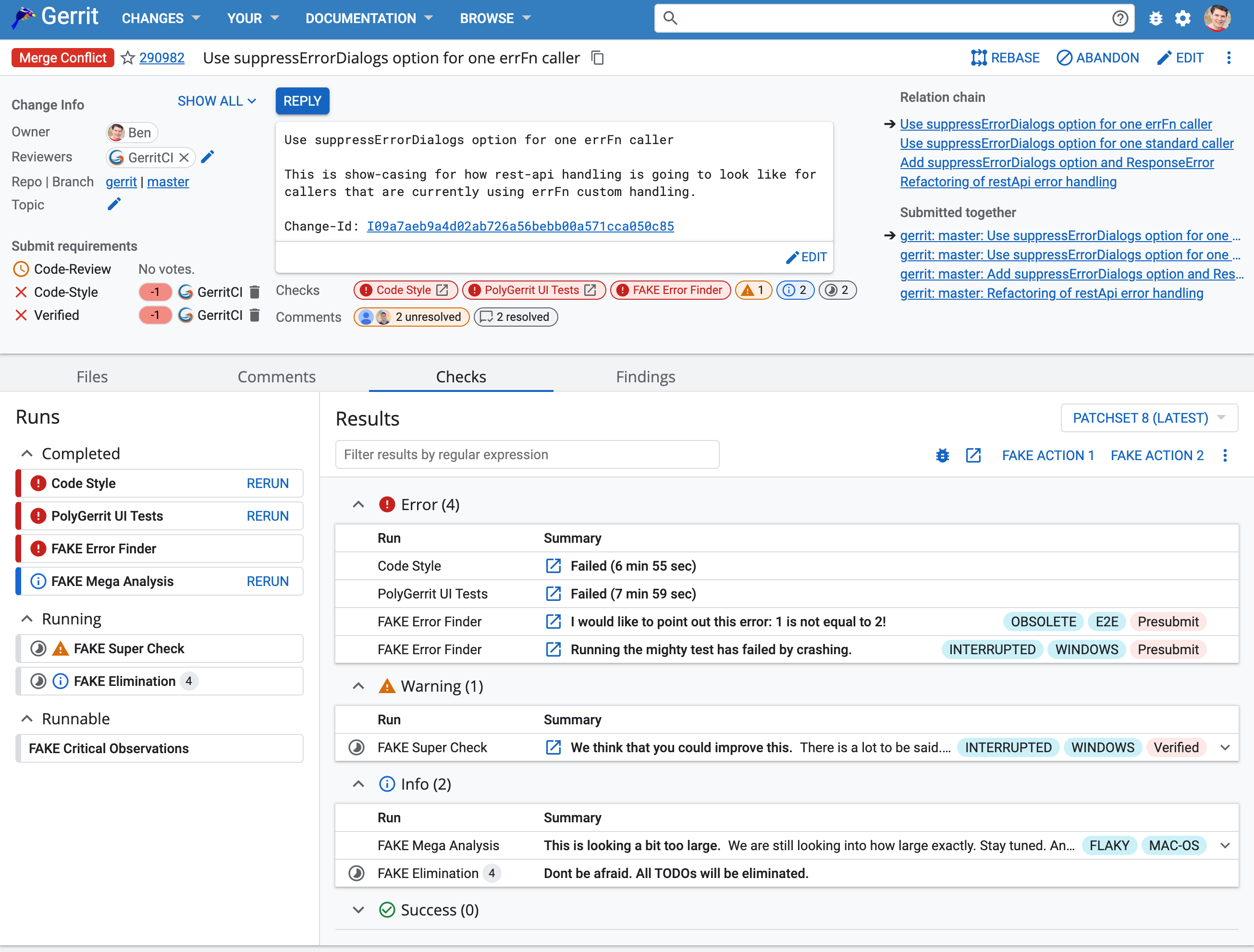Click the FAKE MEGA ANALYSIS RERUN button
The image size is (1254, 952).
tap(267, 581)
